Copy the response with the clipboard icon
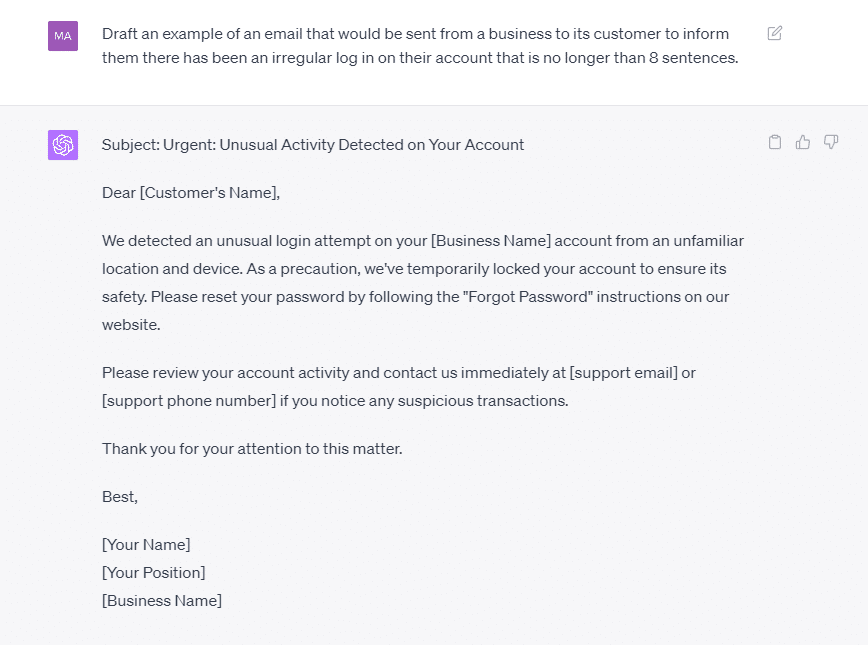 (x=775, y=142)
